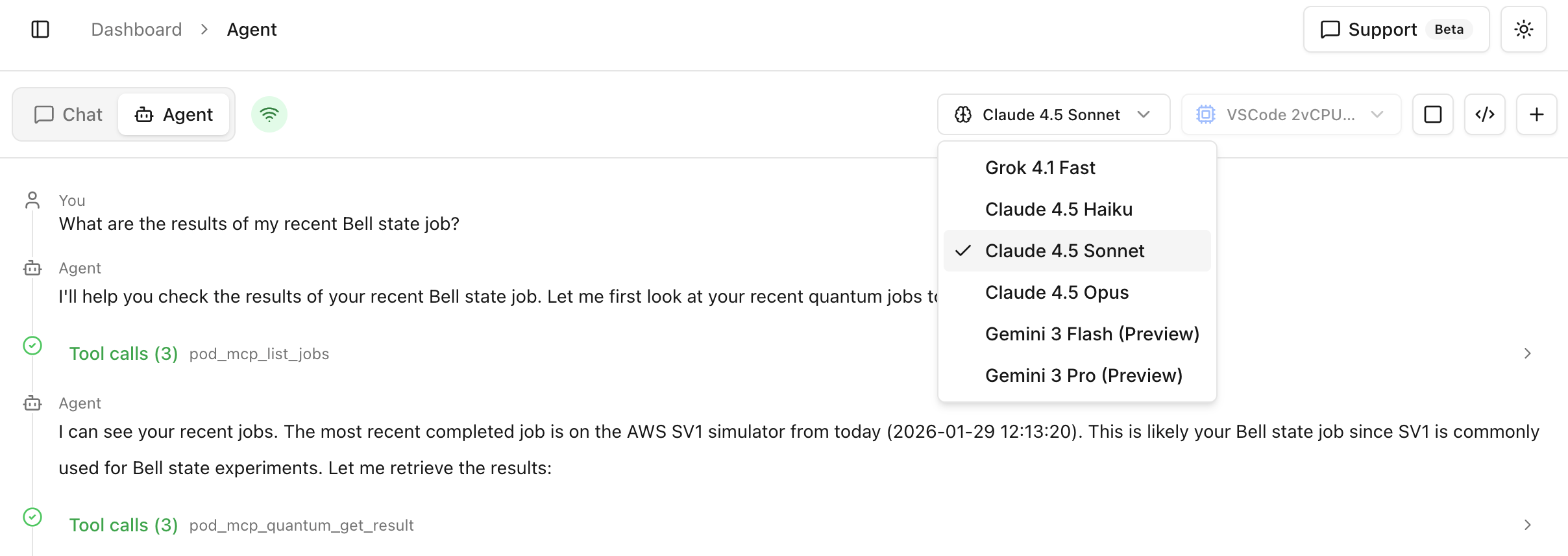Collapse the Claude 4.5 Sonnet model dropdown
1568x556 pixels.
(x=1053, y=114)
